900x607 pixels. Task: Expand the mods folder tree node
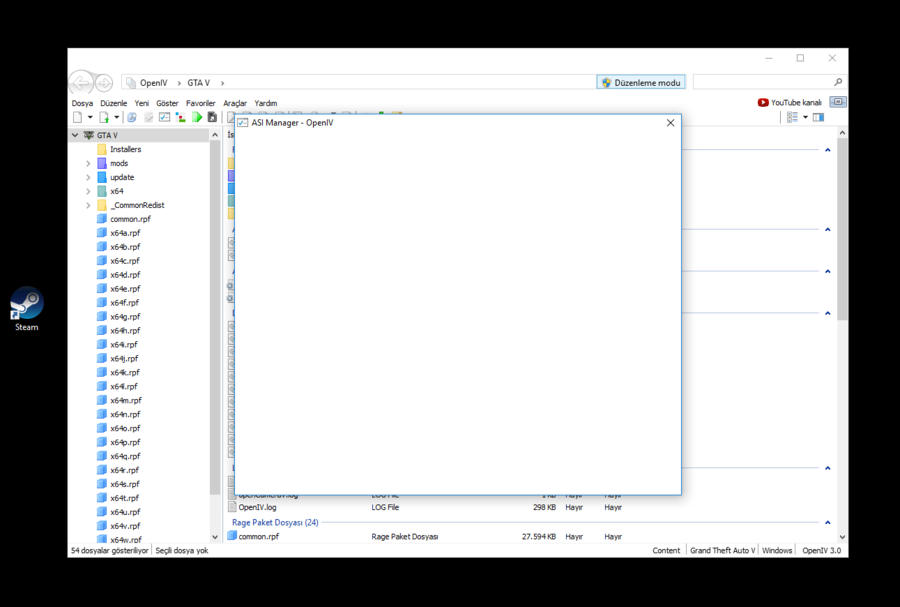[88, 164]
